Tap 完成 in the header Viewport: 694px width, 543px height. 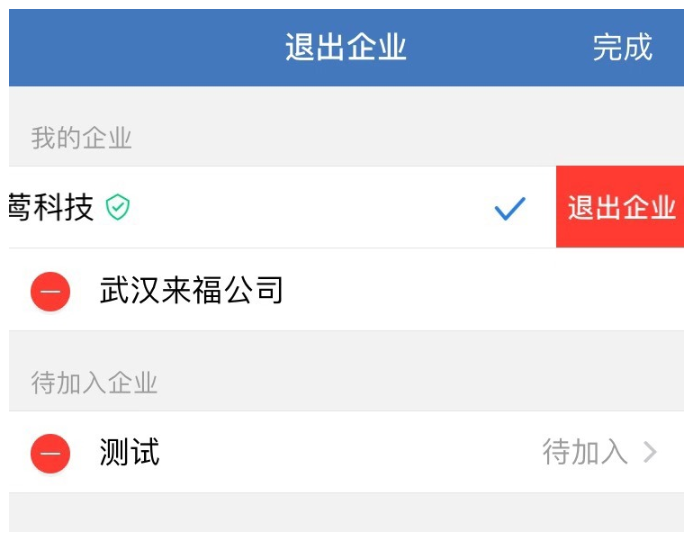622,47
